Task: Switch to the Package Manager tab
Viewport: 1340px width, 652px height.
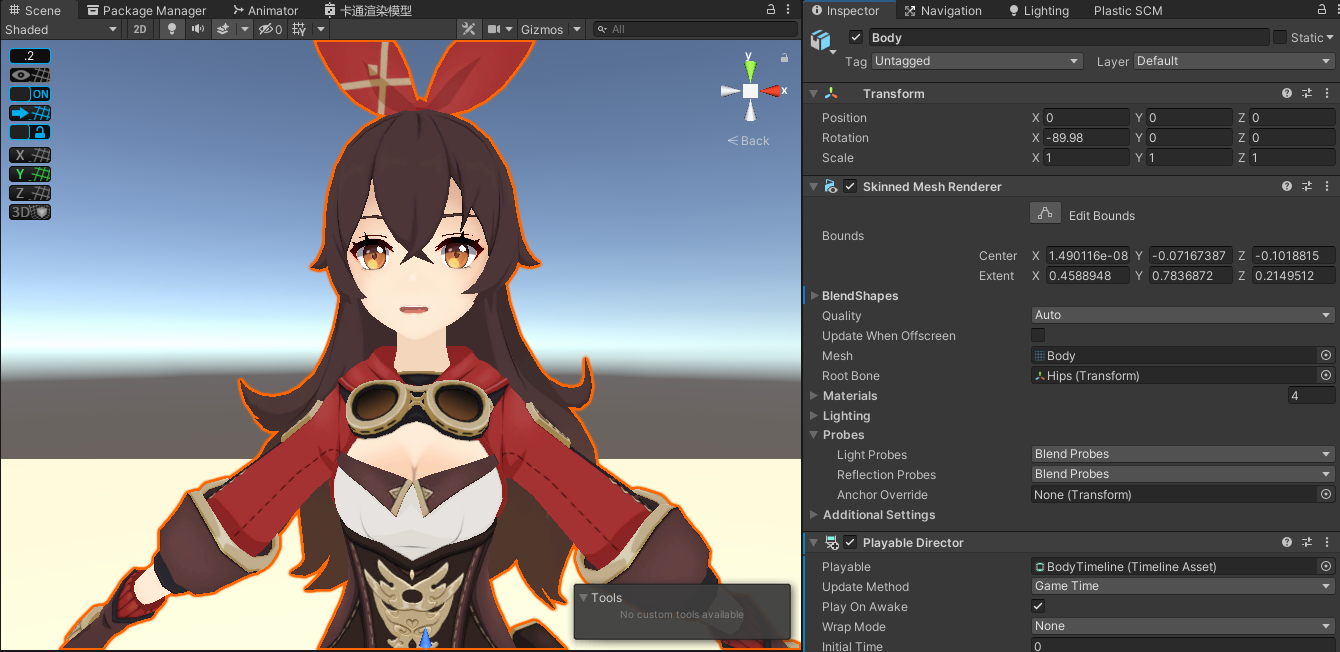Action: 146,10
